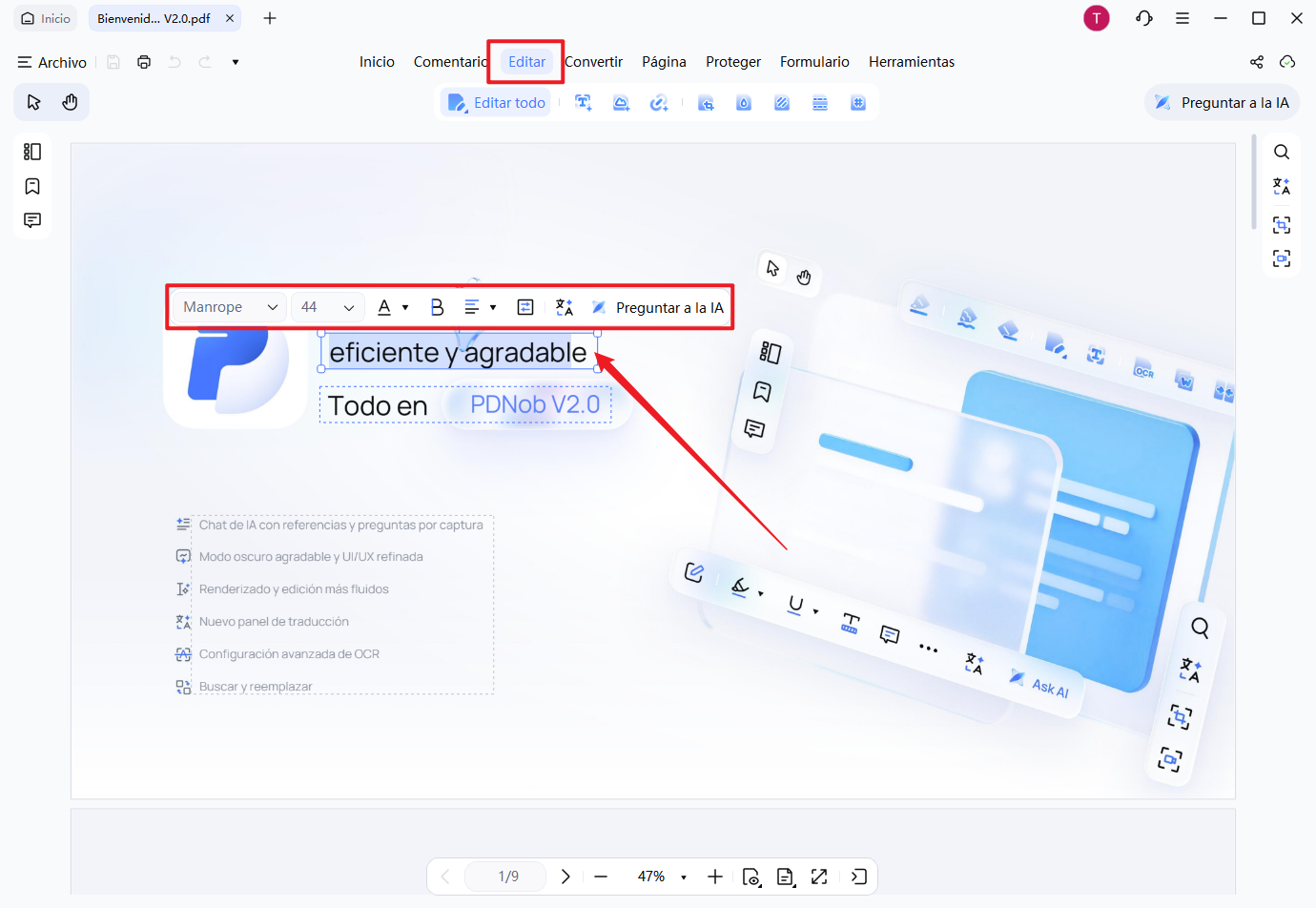Viewport: 1316px width, 908px height.
Task: Open the Manrope font family dropdown
Action: [x=229, y=306]
